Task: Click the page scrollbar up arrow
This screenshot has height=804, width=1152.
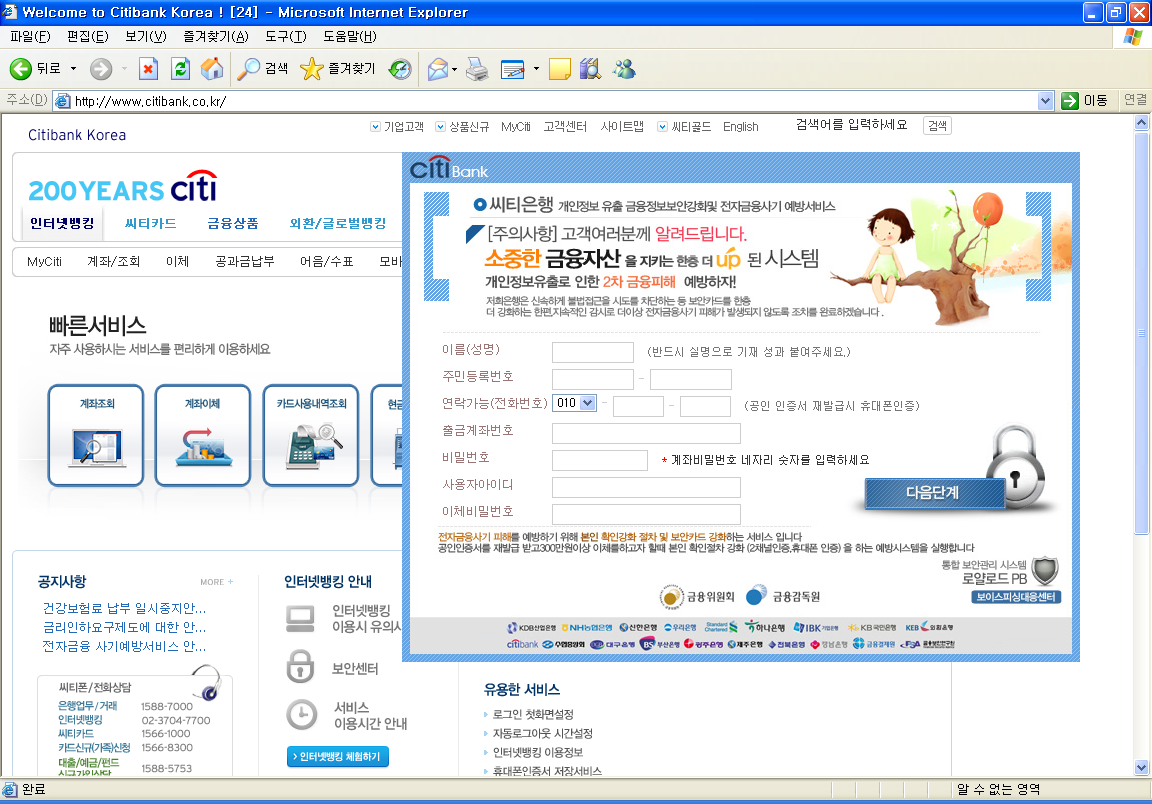Action: (x=1141, y=123)
